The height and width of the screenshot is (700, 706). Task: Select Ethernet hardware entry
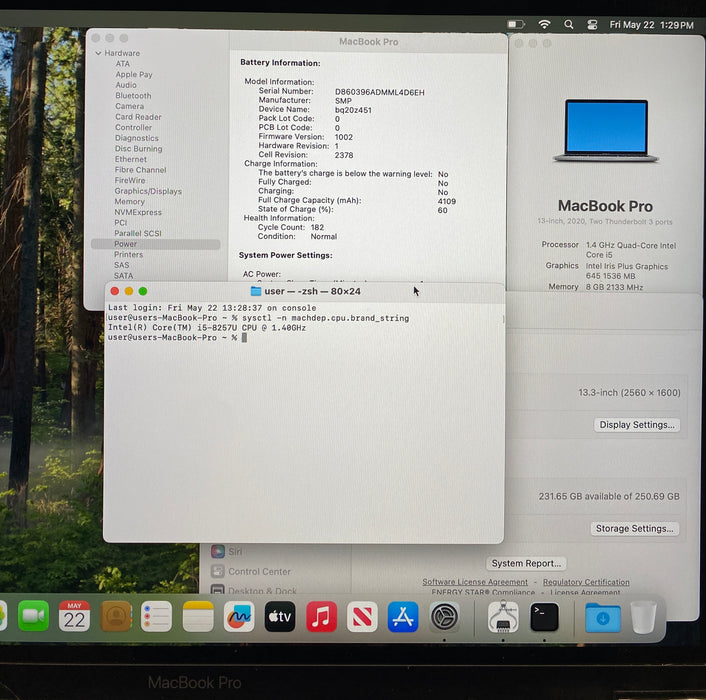pos(131,159)
